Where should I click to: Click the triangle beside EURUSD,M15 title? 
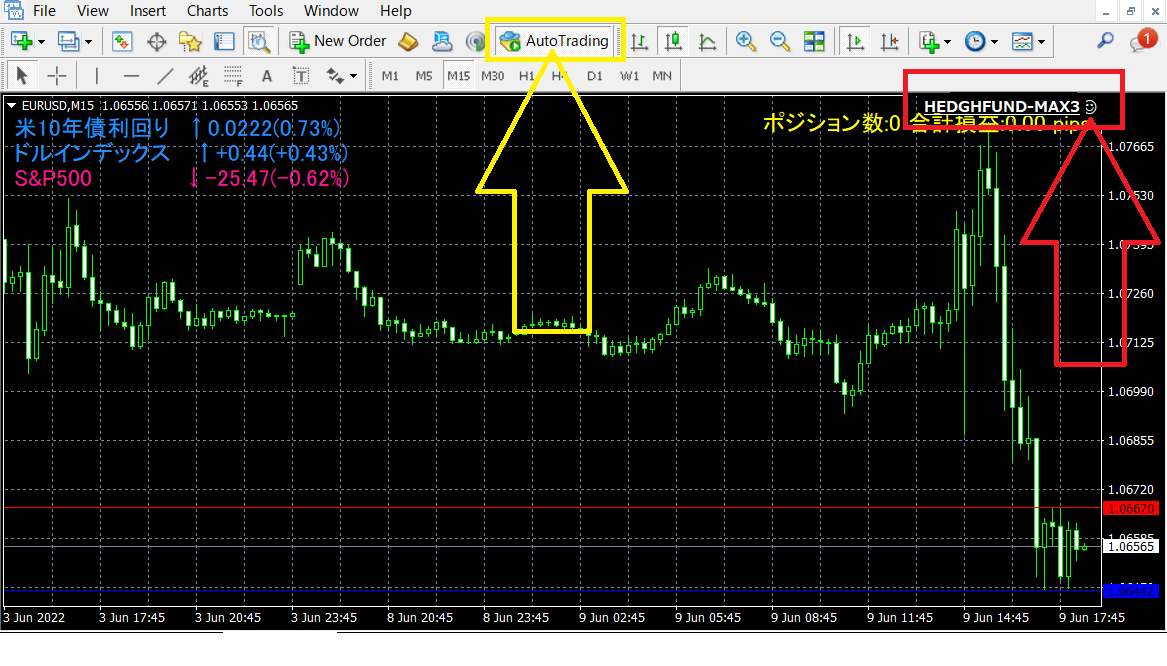(11, 106)
